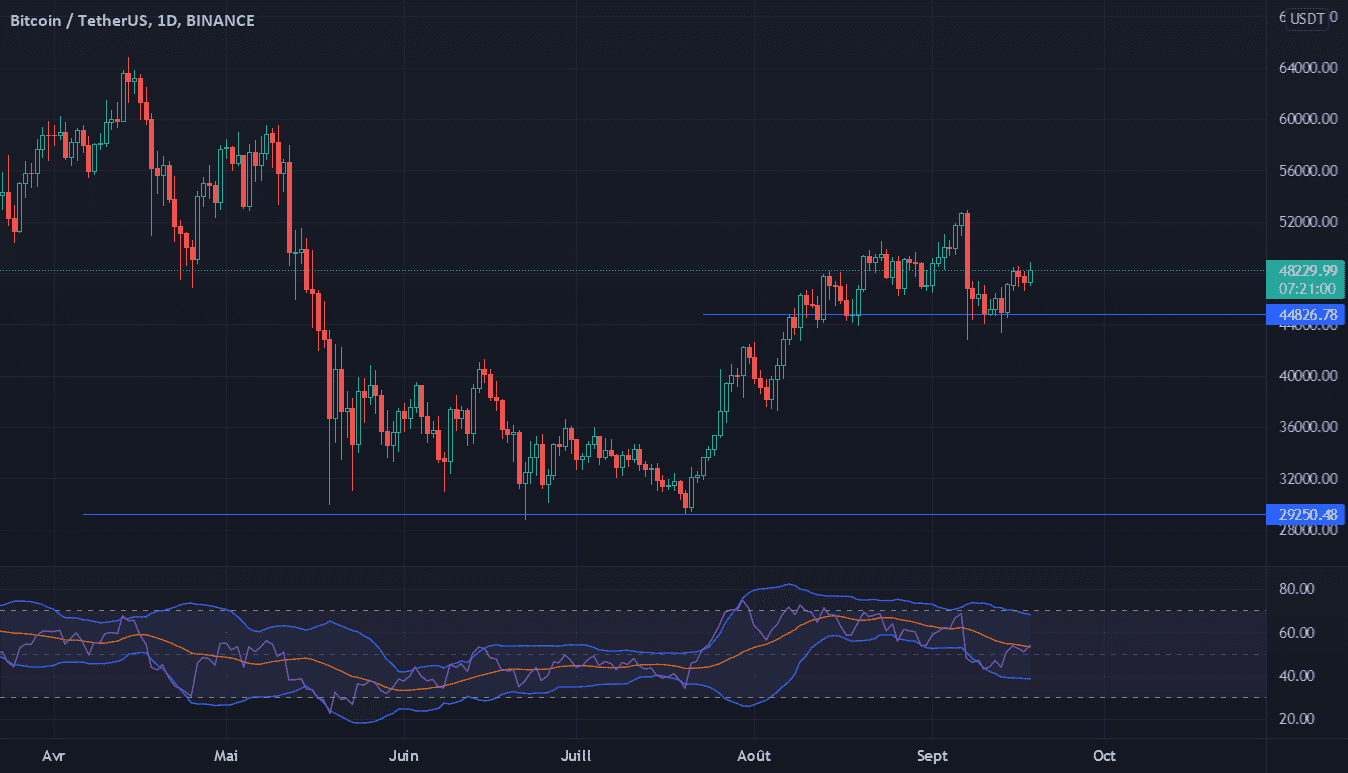Open the USDT currency selector
Viewport: 1348px width, 773px height.
[x=1306, y=18]
